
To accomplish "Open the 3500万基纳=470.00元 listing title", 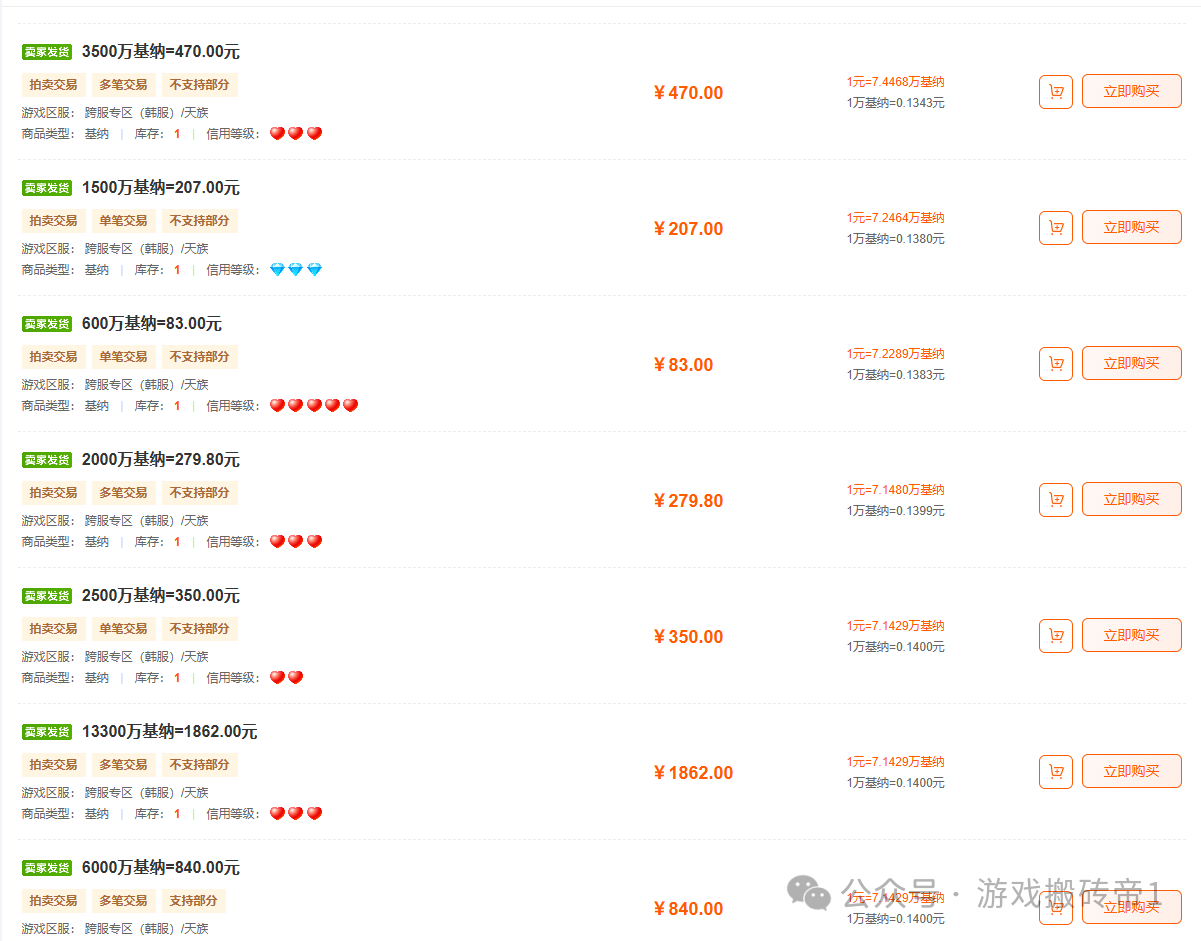I will point(160,52).
